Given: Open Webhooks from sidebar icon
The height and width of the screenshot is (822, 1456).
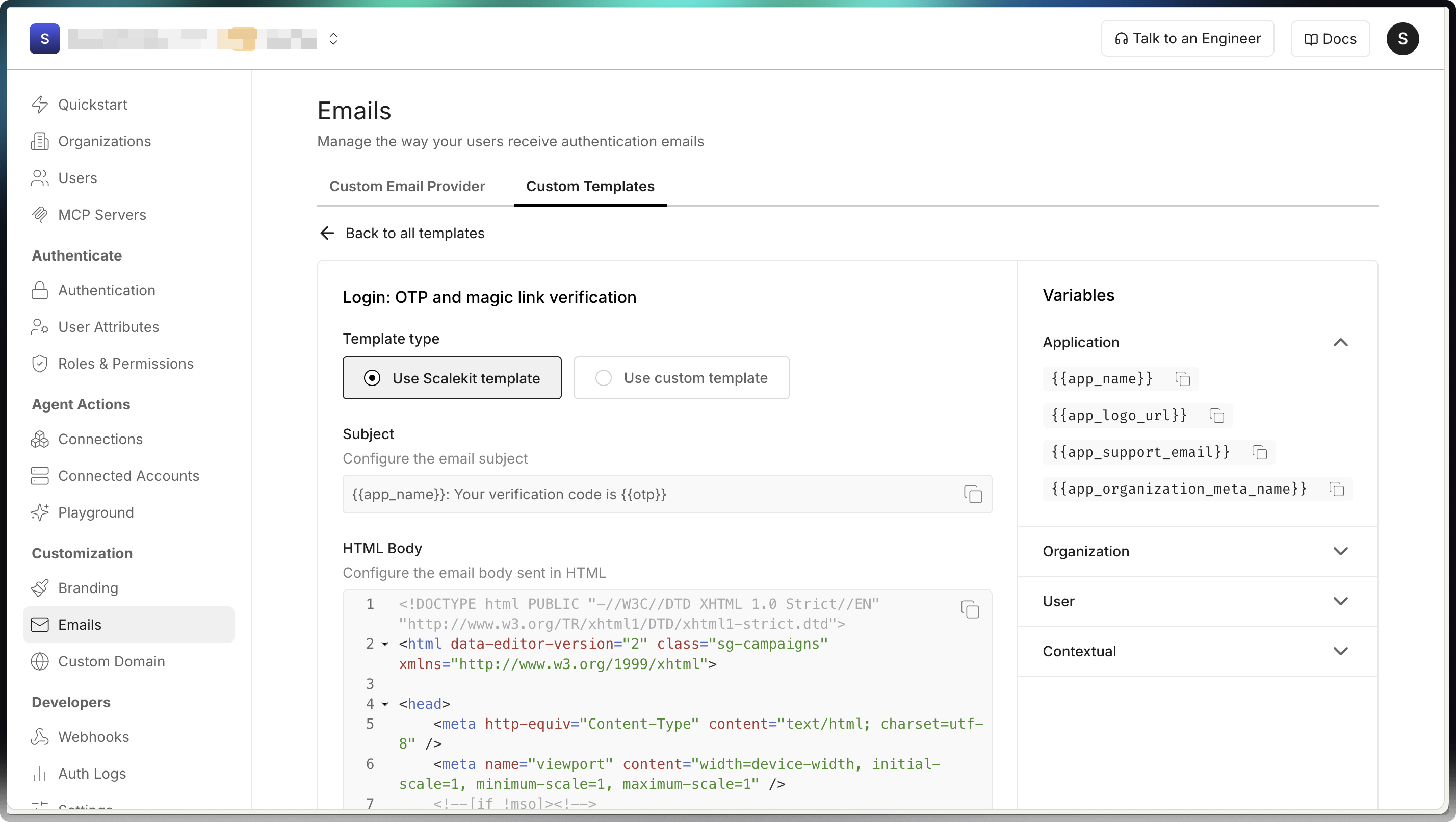Looking at the screenshot, I should 40,737.
